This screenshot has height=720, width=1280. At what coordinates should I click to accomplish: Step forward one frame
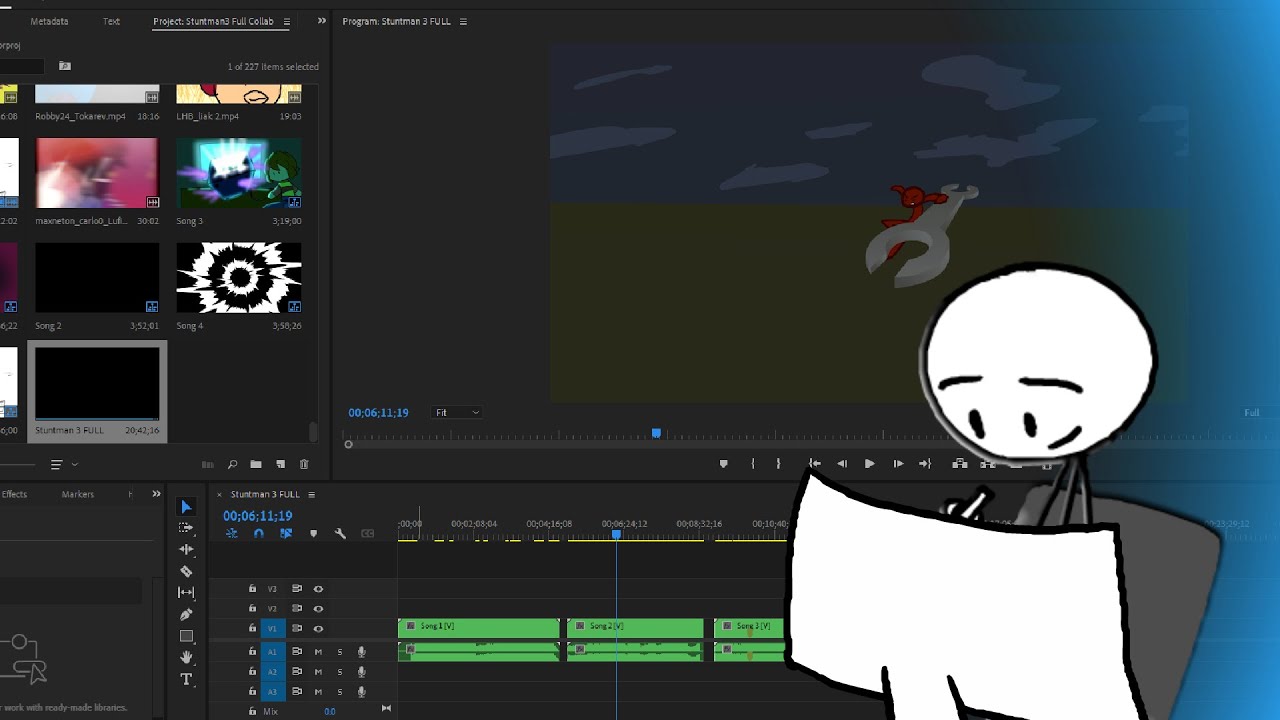pyautogui.click(x=898, y=464)
